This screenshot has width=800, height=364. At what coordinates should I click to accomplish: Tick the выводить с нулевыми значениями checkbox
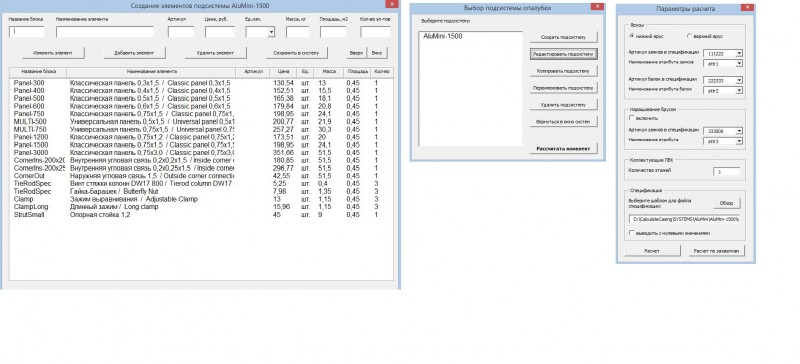point(632,233)
